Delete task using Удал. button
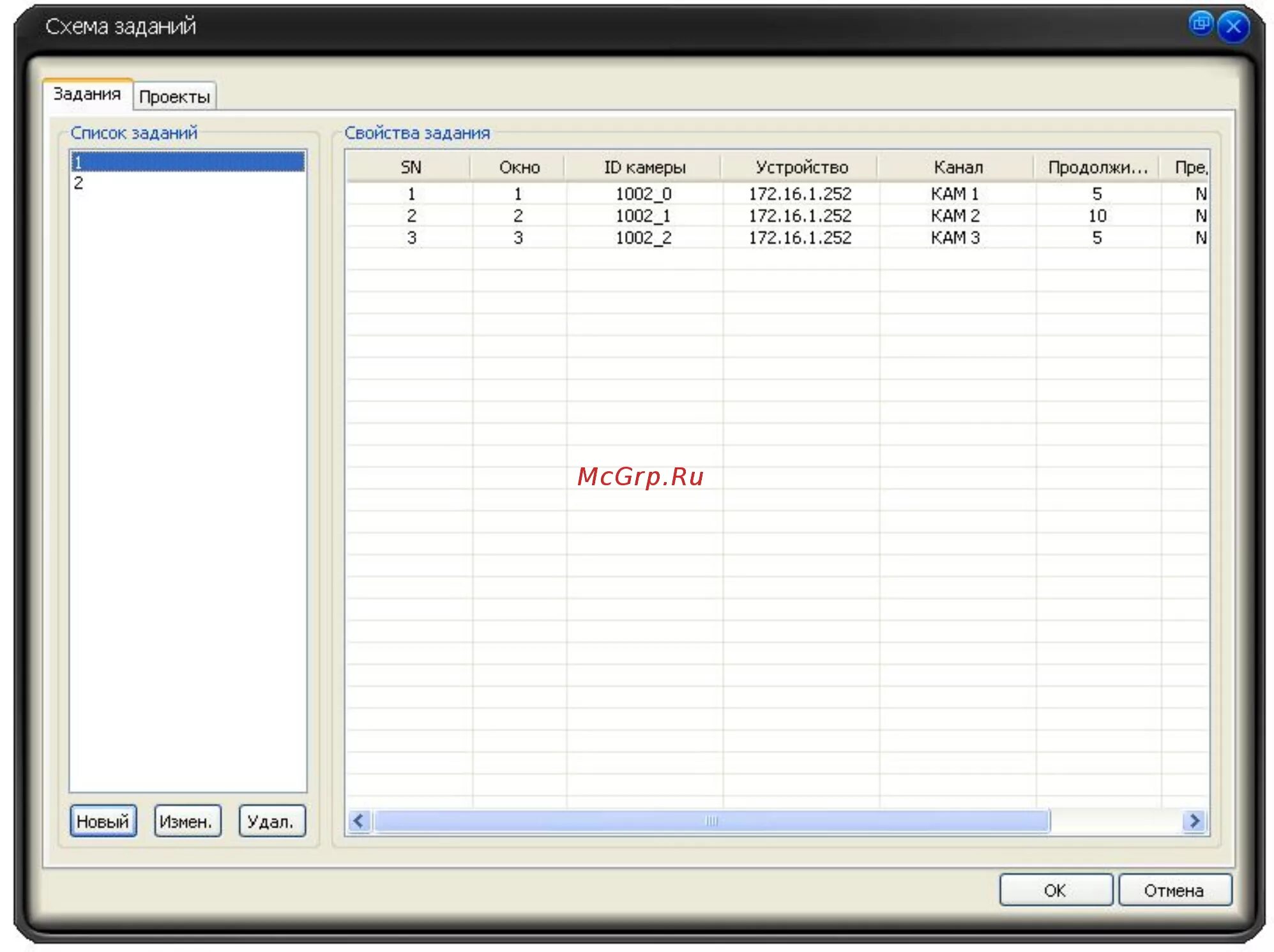The height and width of the screenshot is (952, 1274). 271,821
